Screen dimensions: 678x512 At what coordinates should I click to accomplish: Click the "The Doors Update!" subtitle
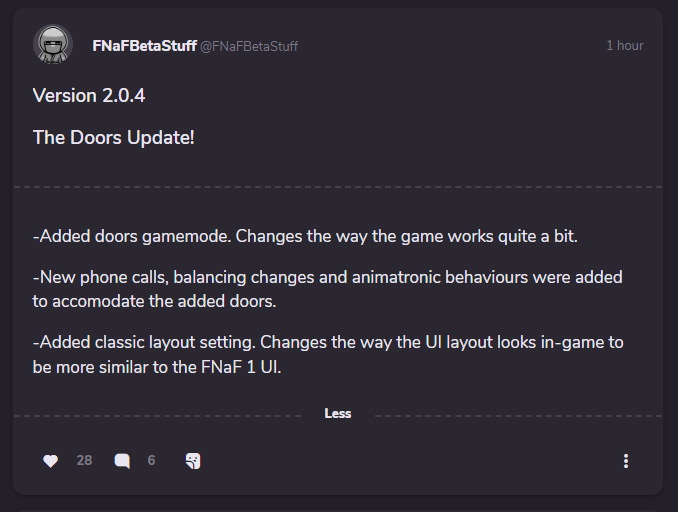click(x=113, y=137)
